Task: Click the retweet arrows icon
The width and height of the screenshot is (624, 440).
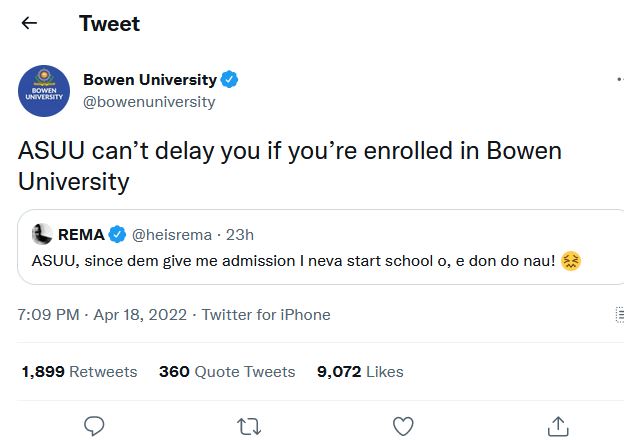Action: click(x=248, y=426)
